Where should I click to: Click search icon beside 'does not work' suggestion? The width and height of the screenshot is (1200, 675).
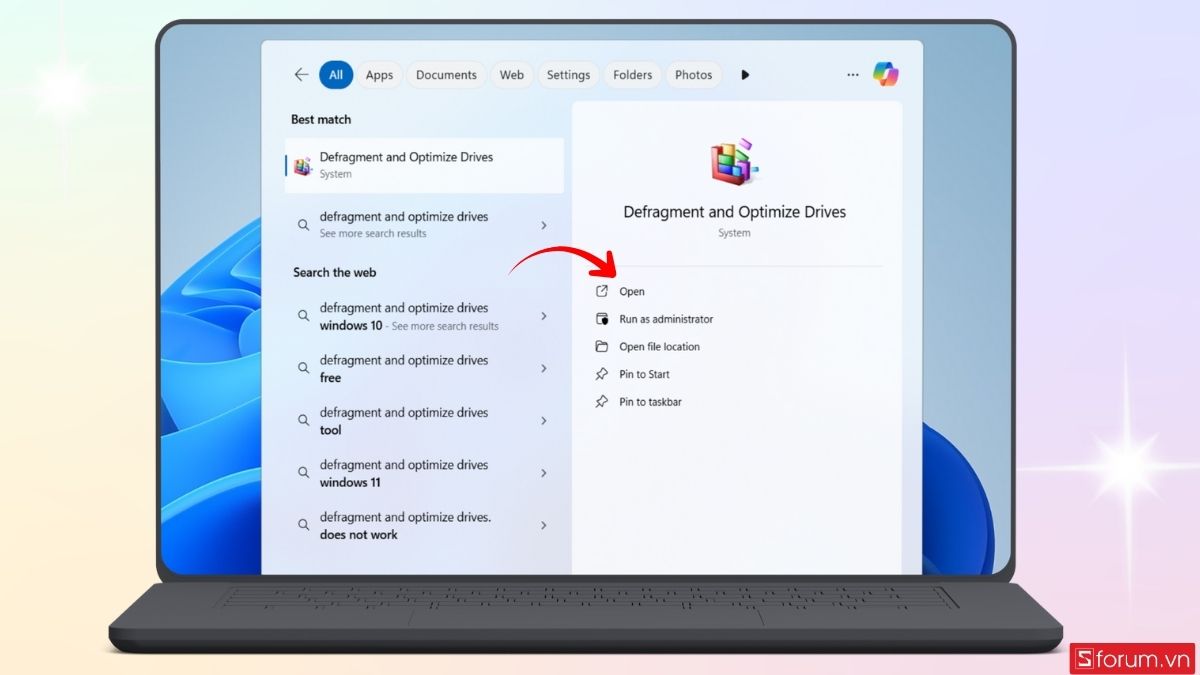[303, 525]
